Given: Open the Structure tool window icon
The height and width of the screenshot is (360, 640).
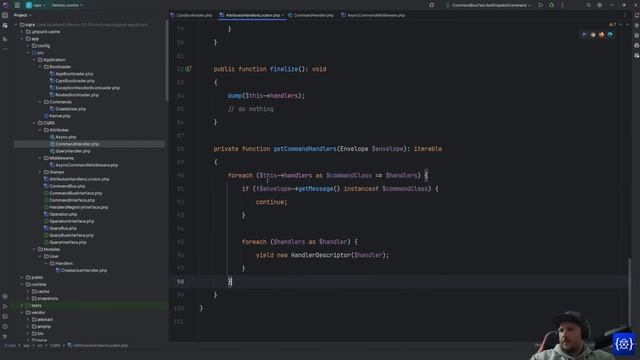Looking at the screenshot, I should point(5,39).
